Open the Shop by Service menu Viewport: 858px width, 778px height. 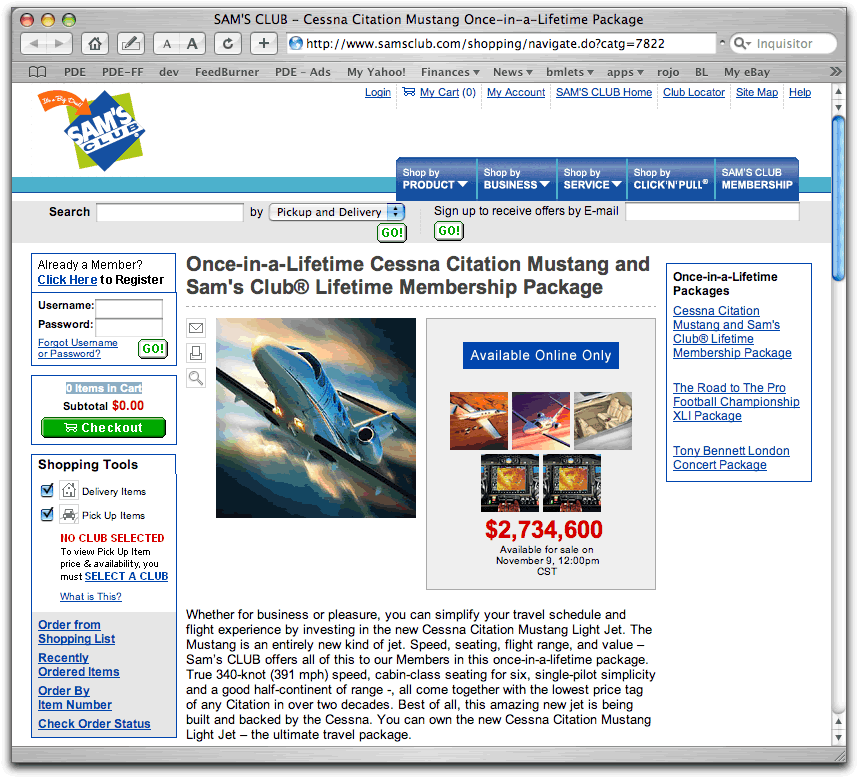(592, 179)
